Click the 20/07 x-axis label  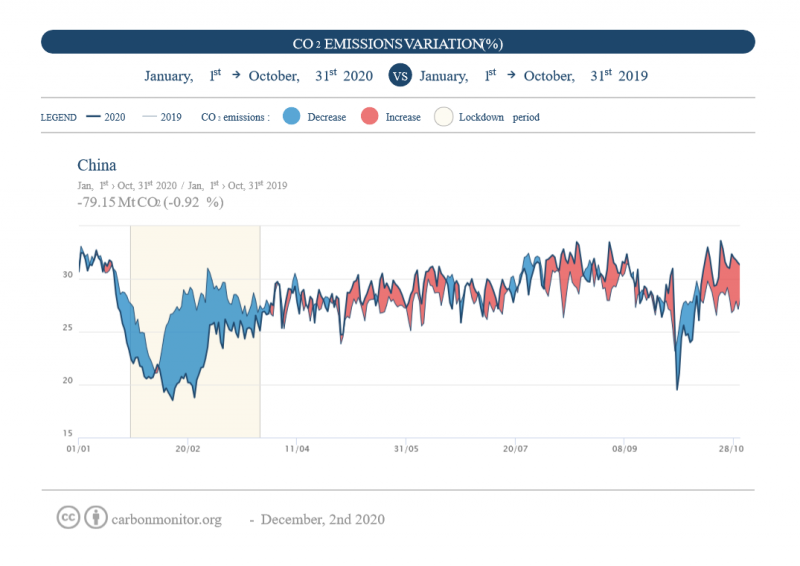click(x=515, y=449)
